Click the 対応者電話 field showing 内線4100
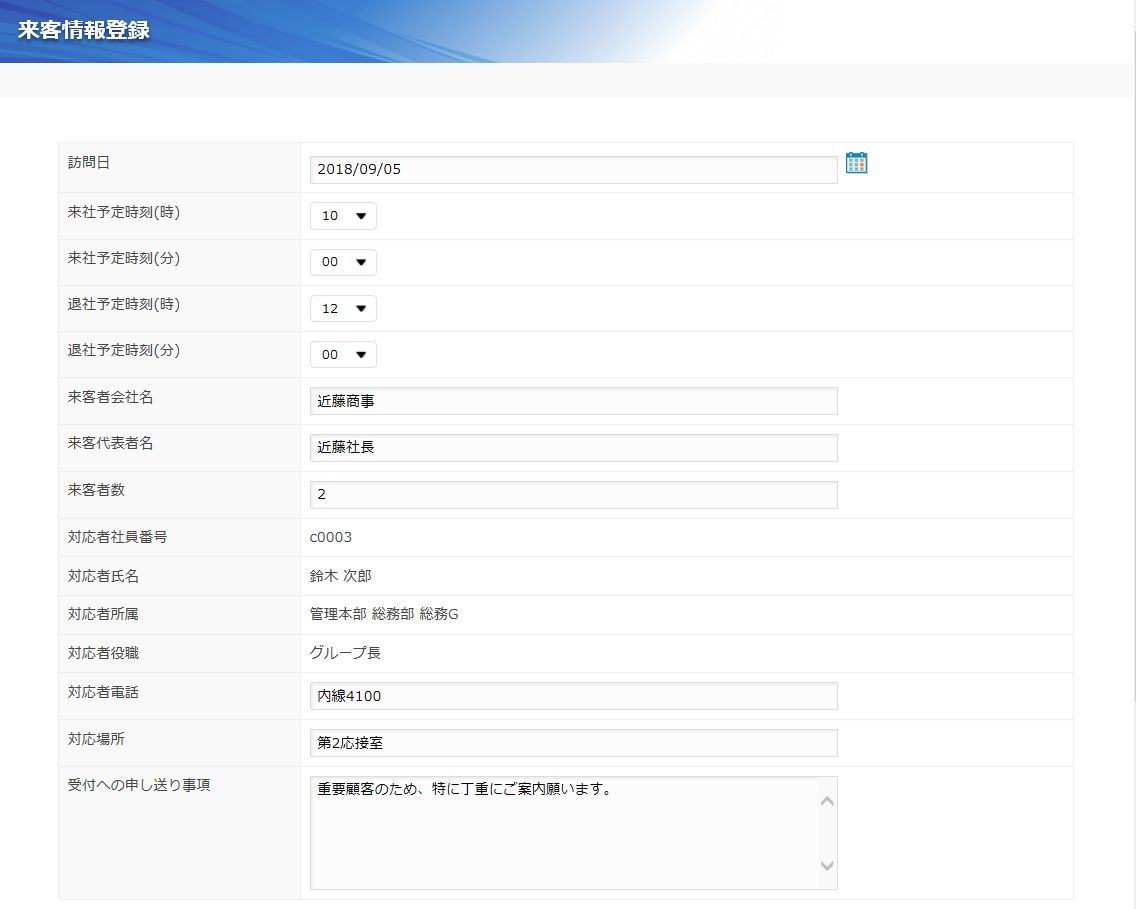Viewport: 1136px width, 909px height. [x=573, y=696]
